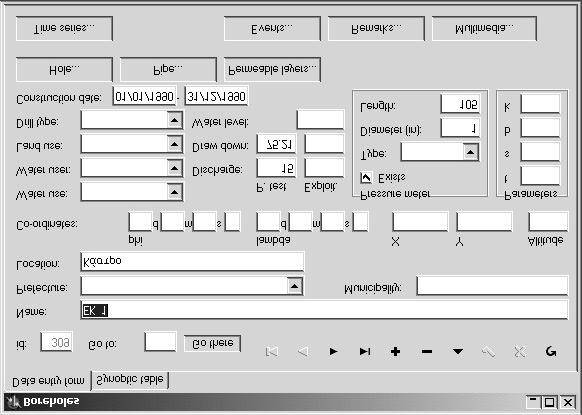Switch to Data entry form tab
The height and width of the screenshot is (415, 582).
(x=48, y=381)
